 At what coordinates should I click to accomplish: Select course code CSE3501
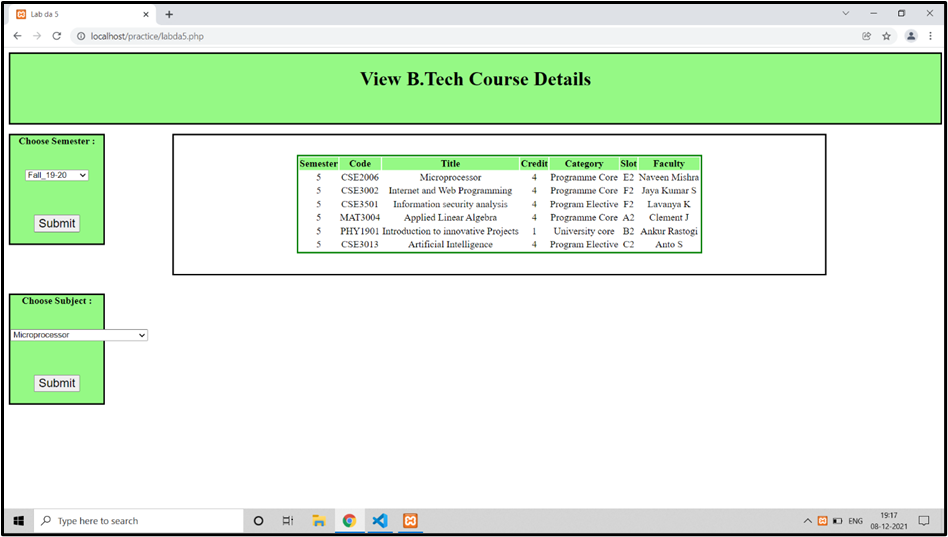pos(360,204)
